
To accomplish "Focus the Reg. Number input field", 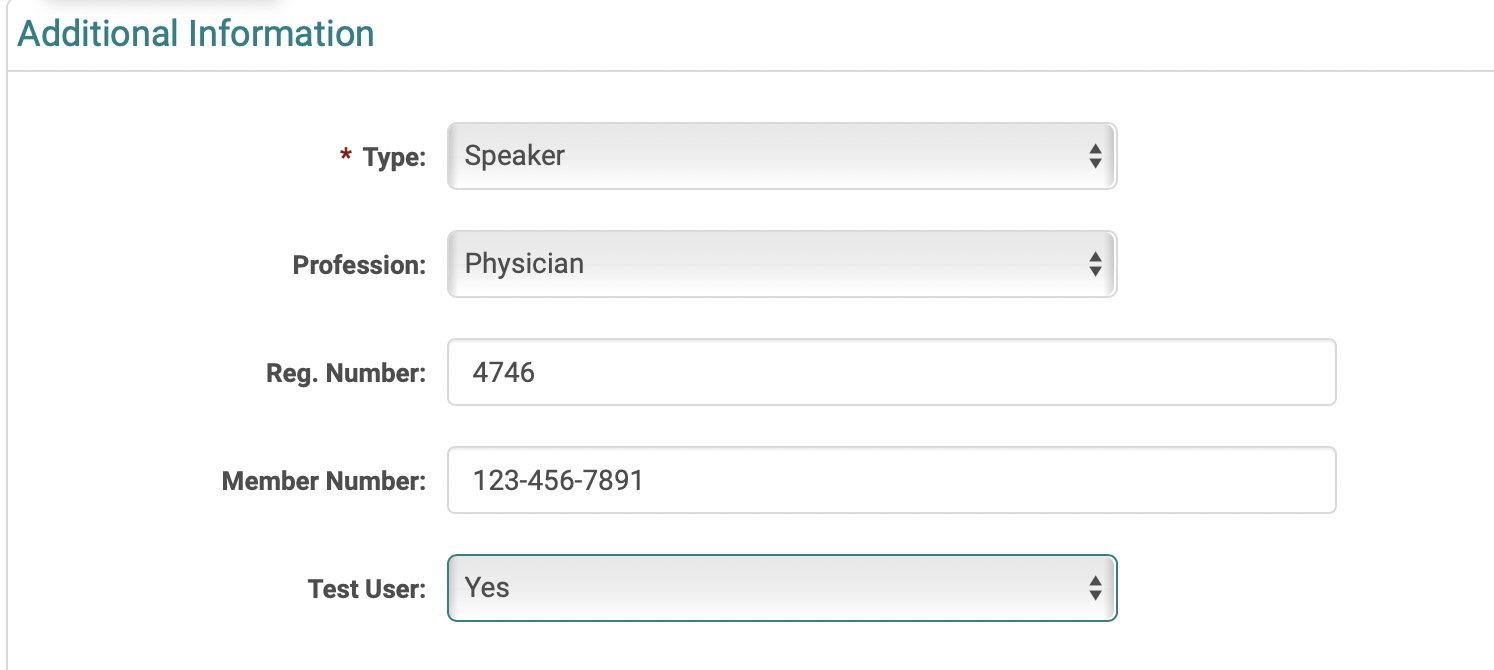I will (x=890, y=372).
